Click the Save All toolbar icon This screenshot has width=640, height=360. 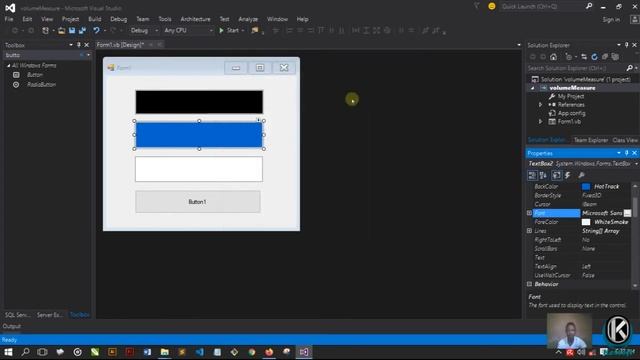(82, 30)
